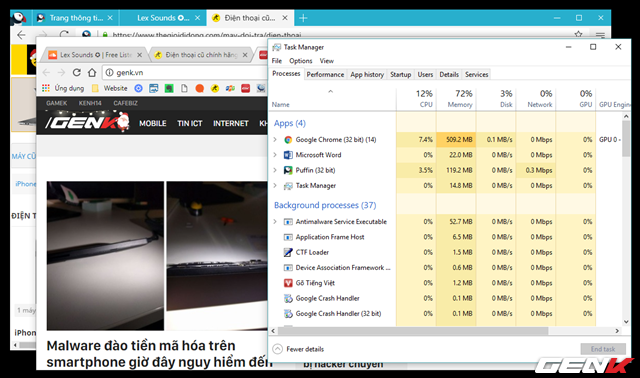Click the Puffin bird logo icon
Viewport: 640px width, 378px height.
tap(19, 18)
